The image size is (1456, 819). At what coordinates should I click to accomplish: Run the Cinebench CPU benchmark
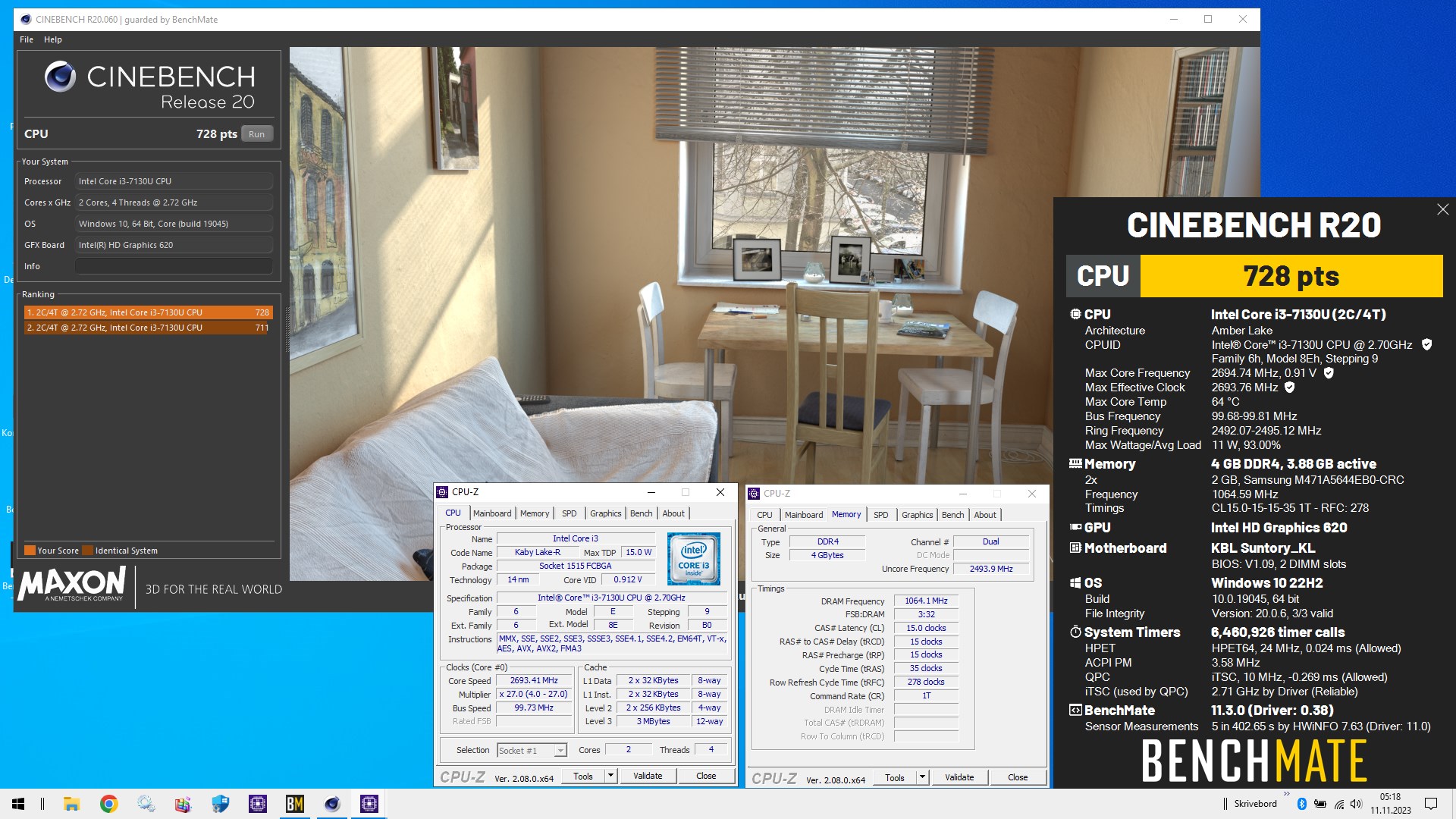click(257, 134)
